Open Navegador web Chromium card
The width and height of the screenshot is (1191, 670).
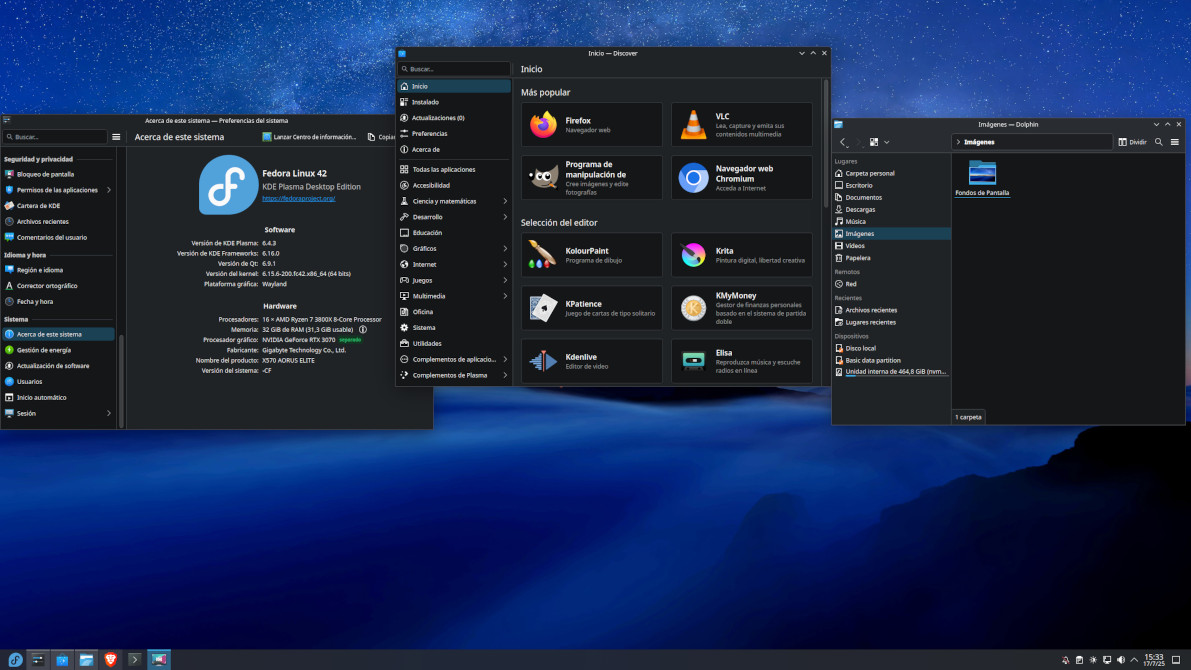tap(741, 178)
